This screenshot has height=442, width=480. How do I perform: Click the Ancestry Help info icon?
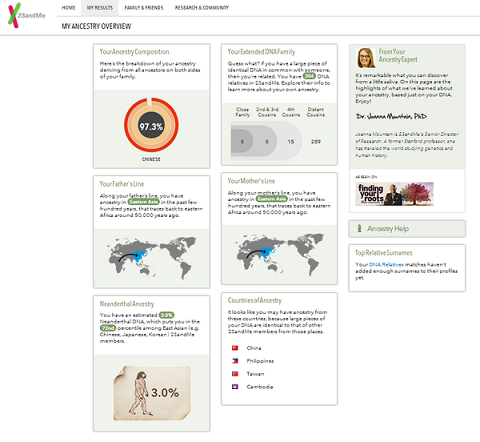(359, 228)
